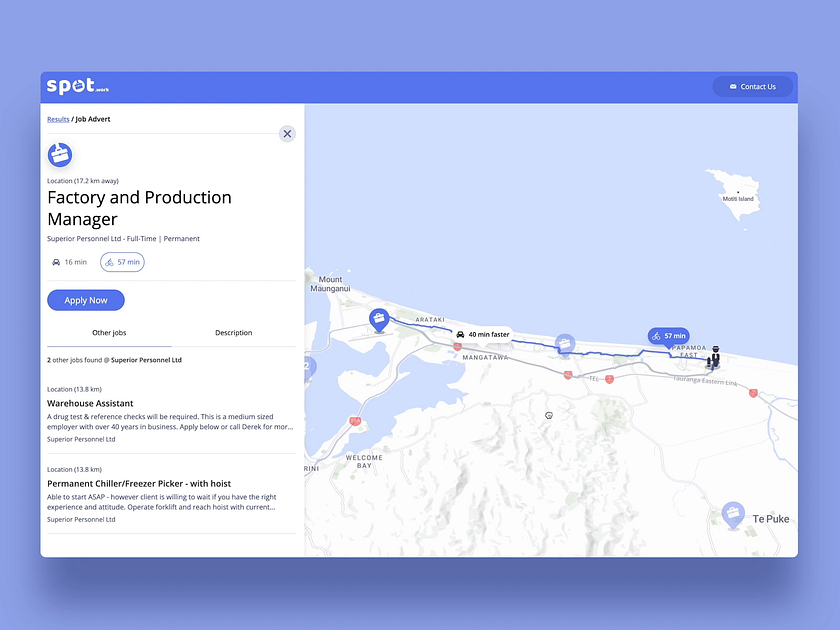Select the bicycle icon in the 57 min pill

(x=110, y=261)
